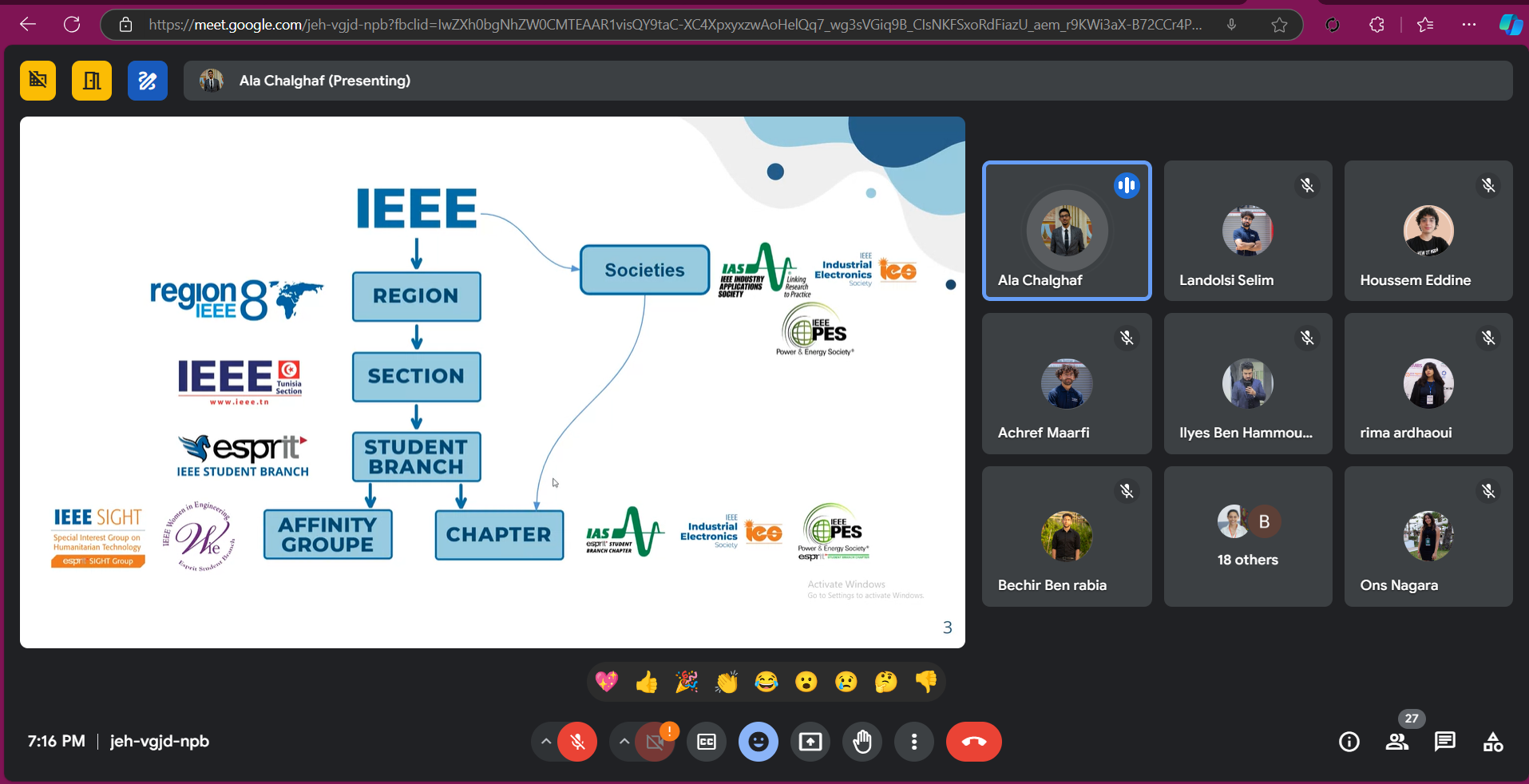Open meeting details info
1529x784 pixels.
coord(1349,742)
